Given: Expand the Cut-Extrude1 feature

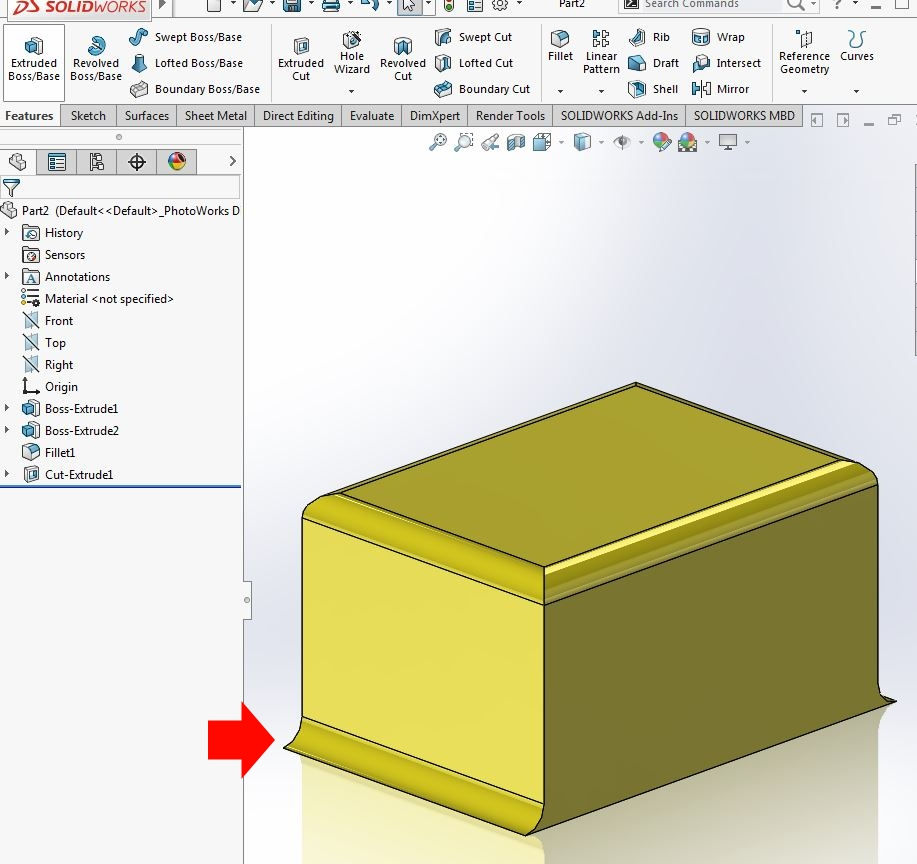Looking at the screenshot, I should pos(7,474).
